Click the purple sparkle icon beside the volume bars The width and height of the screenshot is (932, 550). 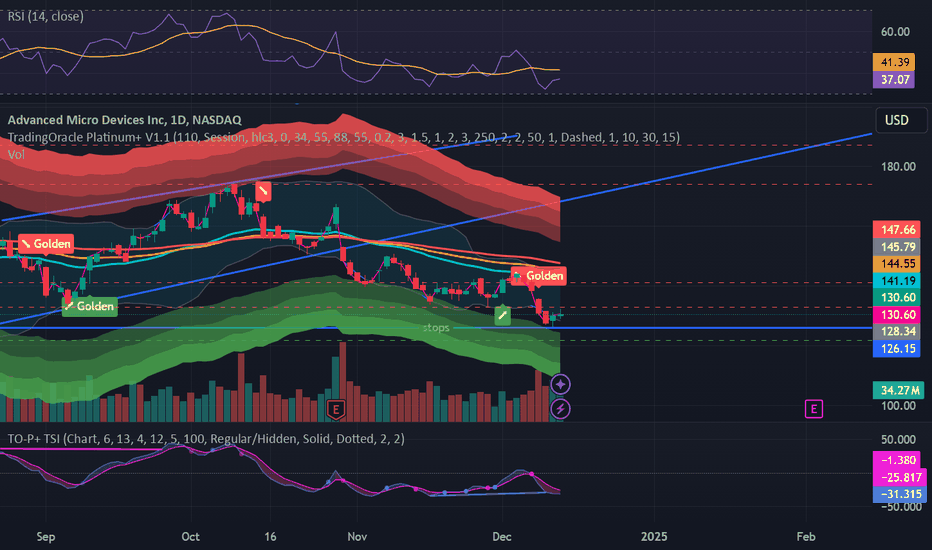point(561,384)
